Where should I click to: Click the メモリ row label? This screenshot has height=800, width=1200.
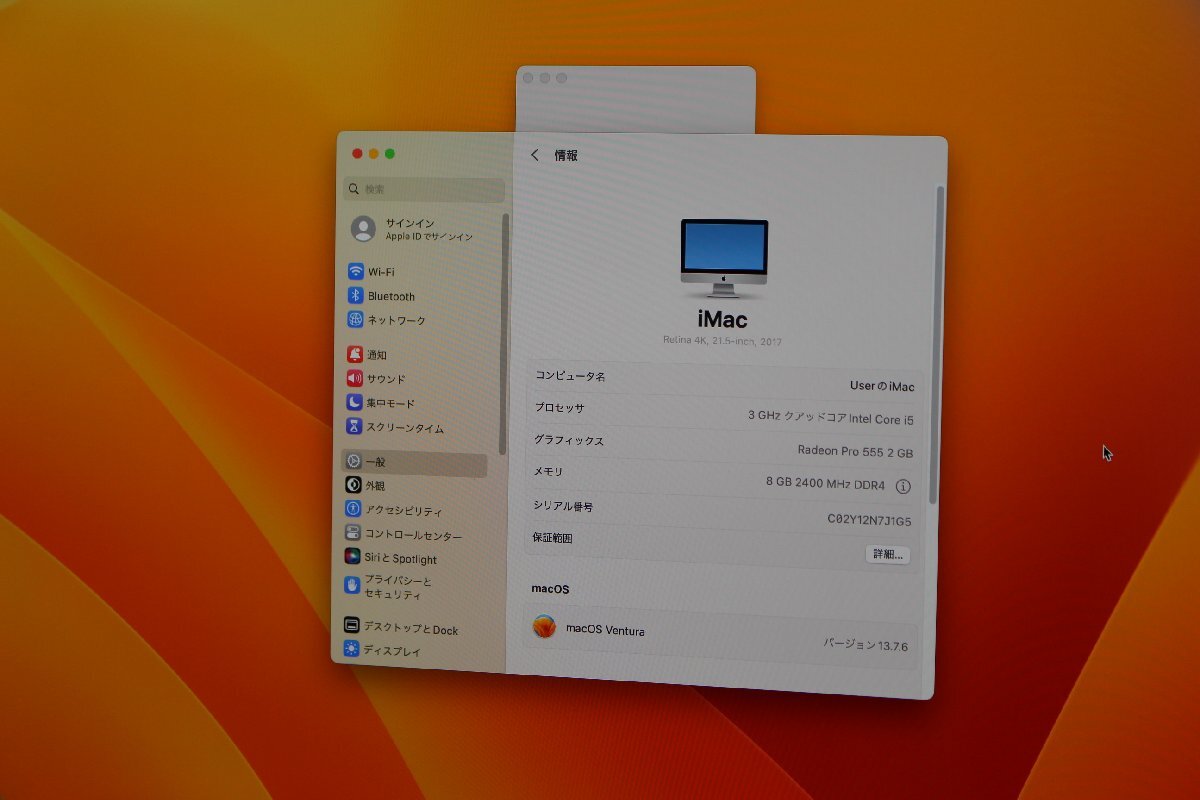tap(548, 472)
